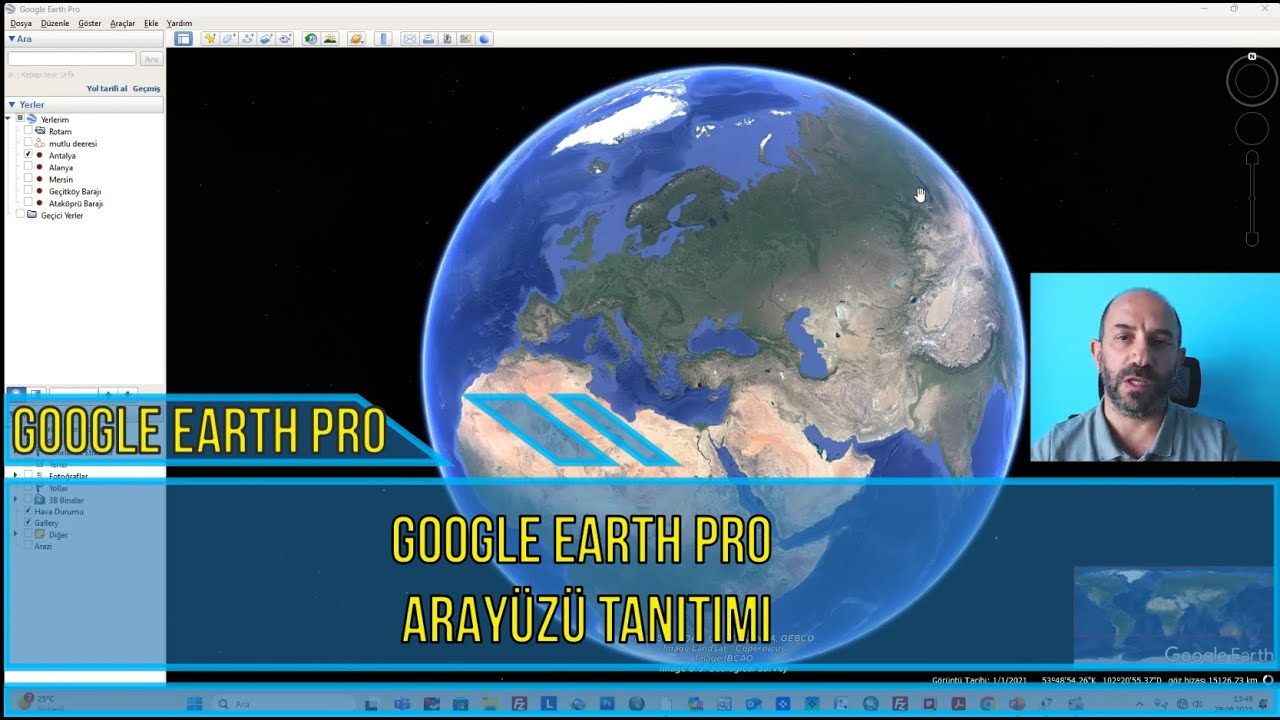Image resolution: width=1280 pixels, height=720 pixels.
Task: Click the Save Image toolbar icon
Action: tap(447, 39)
